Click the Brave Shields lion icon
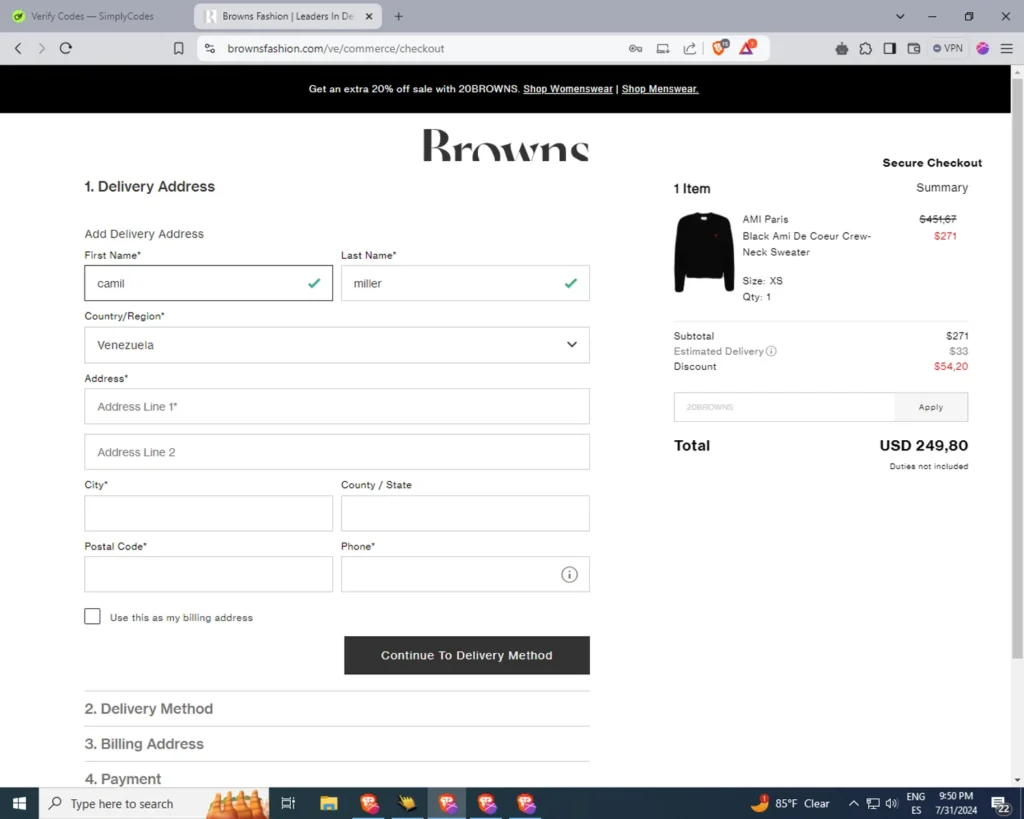The width and height of the screenshot is (1024, 819). [x=719, y=48]
